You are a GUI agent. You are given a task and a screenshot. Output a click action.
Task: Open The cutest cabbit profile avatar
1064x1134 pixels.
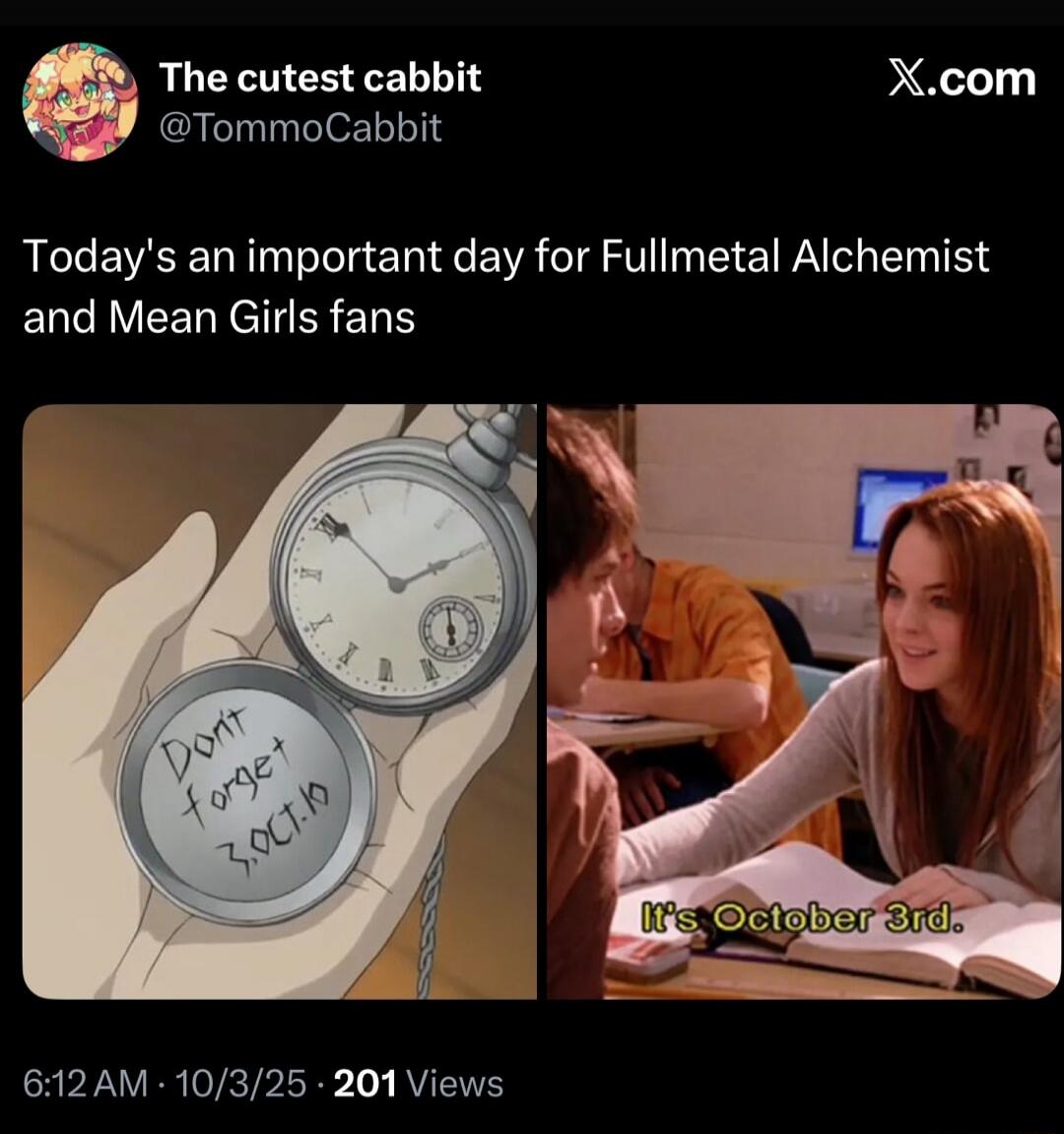tap(80, 101)
